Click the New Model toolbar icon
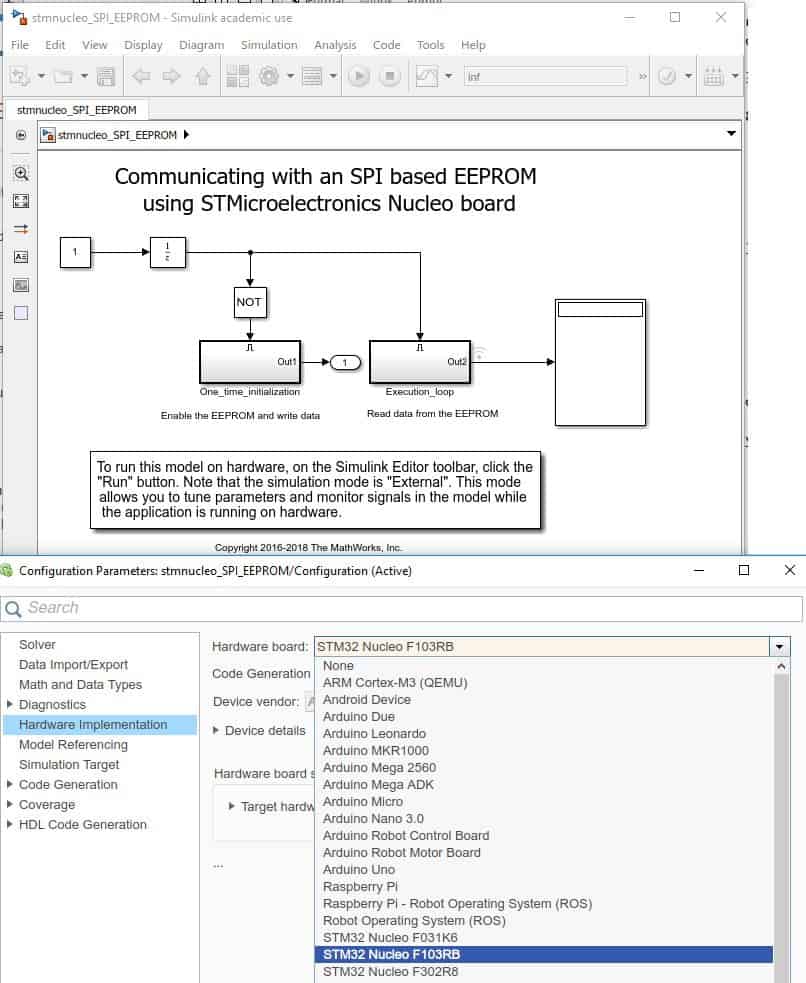 [x=19, y=76]
